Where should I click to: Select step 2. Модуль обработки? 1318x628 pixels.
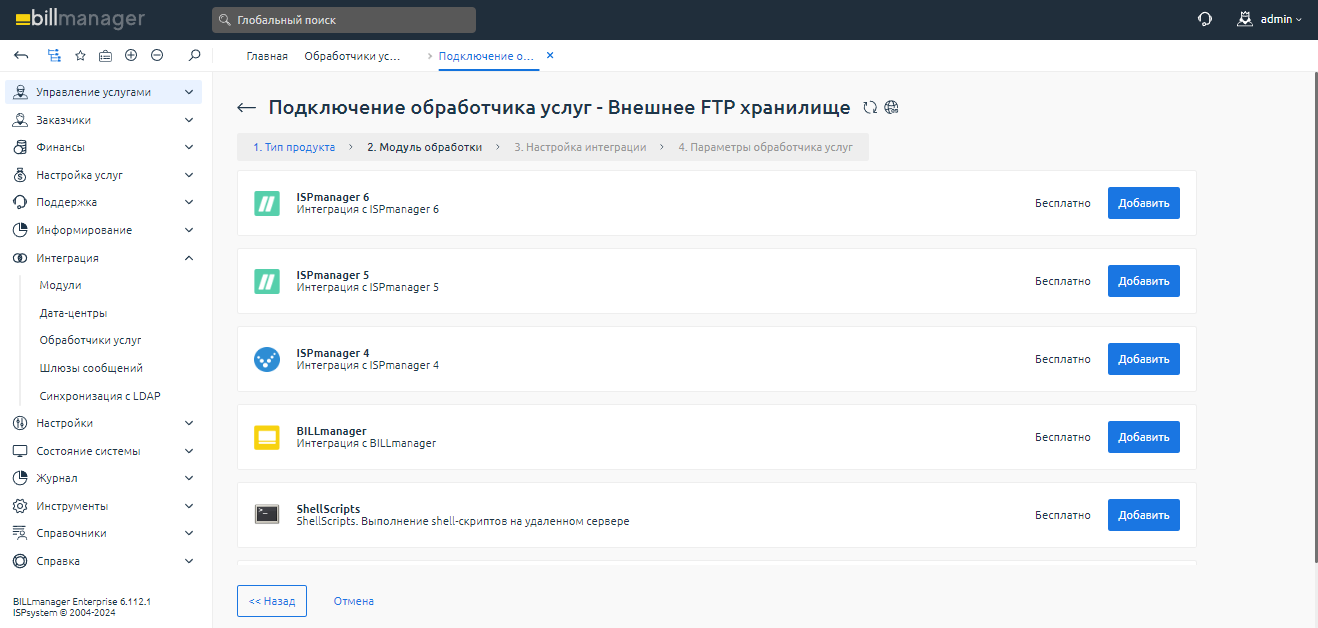[424, 147]
